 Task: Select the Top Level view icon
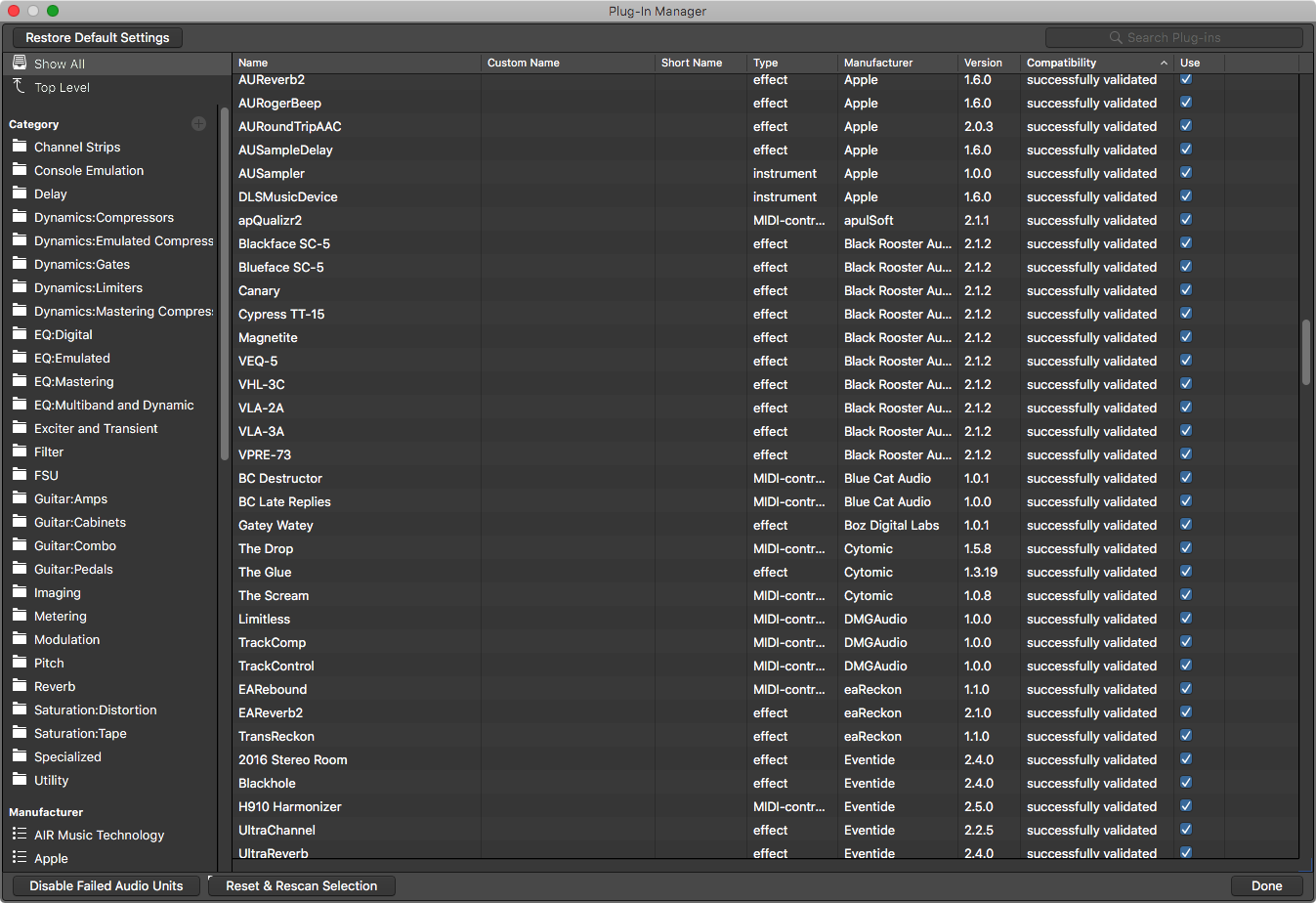21,87
